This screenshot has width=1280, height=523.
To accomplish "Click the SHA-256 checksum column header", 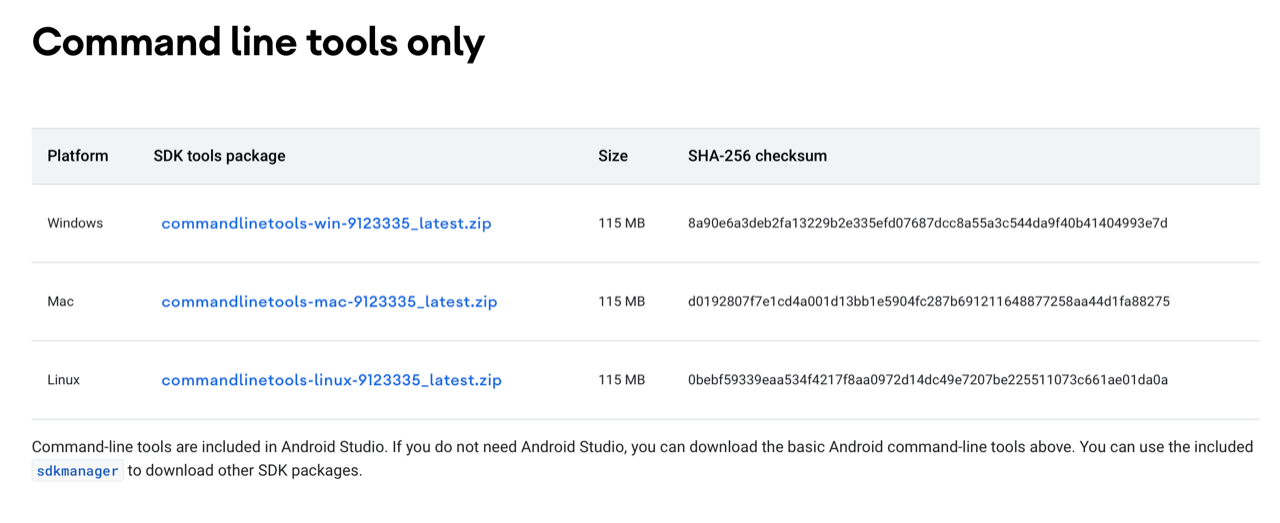I will (757, 156).
